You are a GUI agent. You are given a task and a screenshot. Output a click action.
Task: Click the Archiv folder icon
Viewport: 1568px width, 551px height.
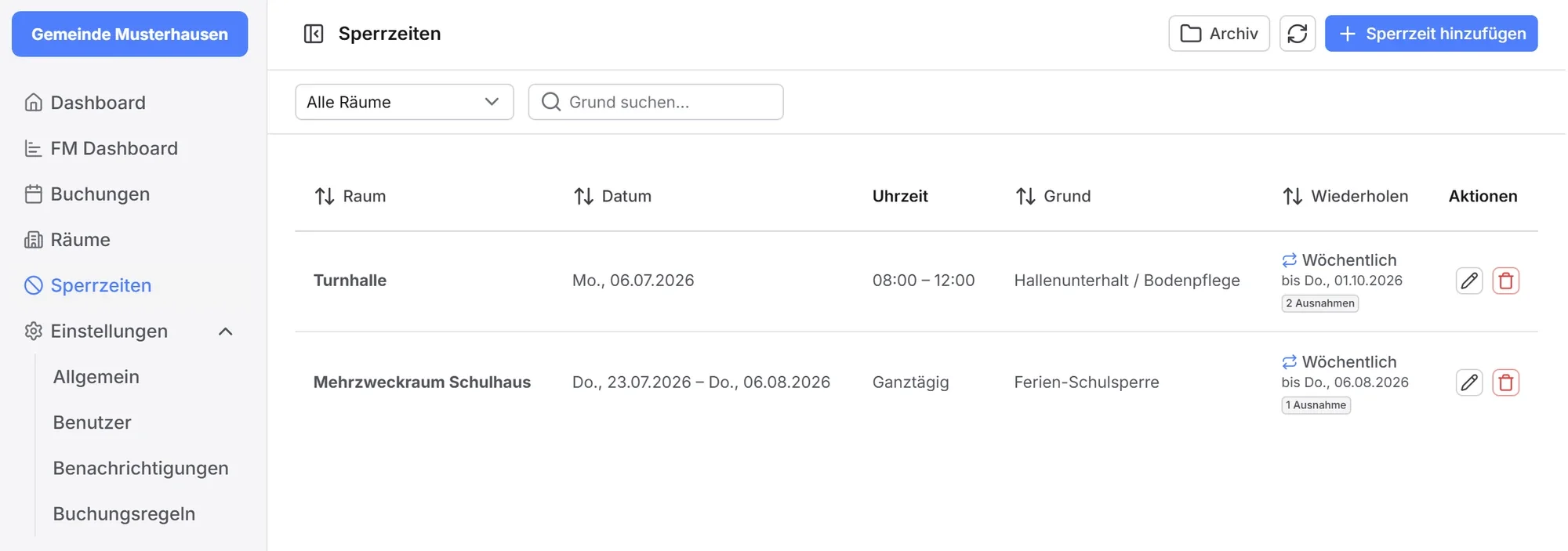[1191, 34]
